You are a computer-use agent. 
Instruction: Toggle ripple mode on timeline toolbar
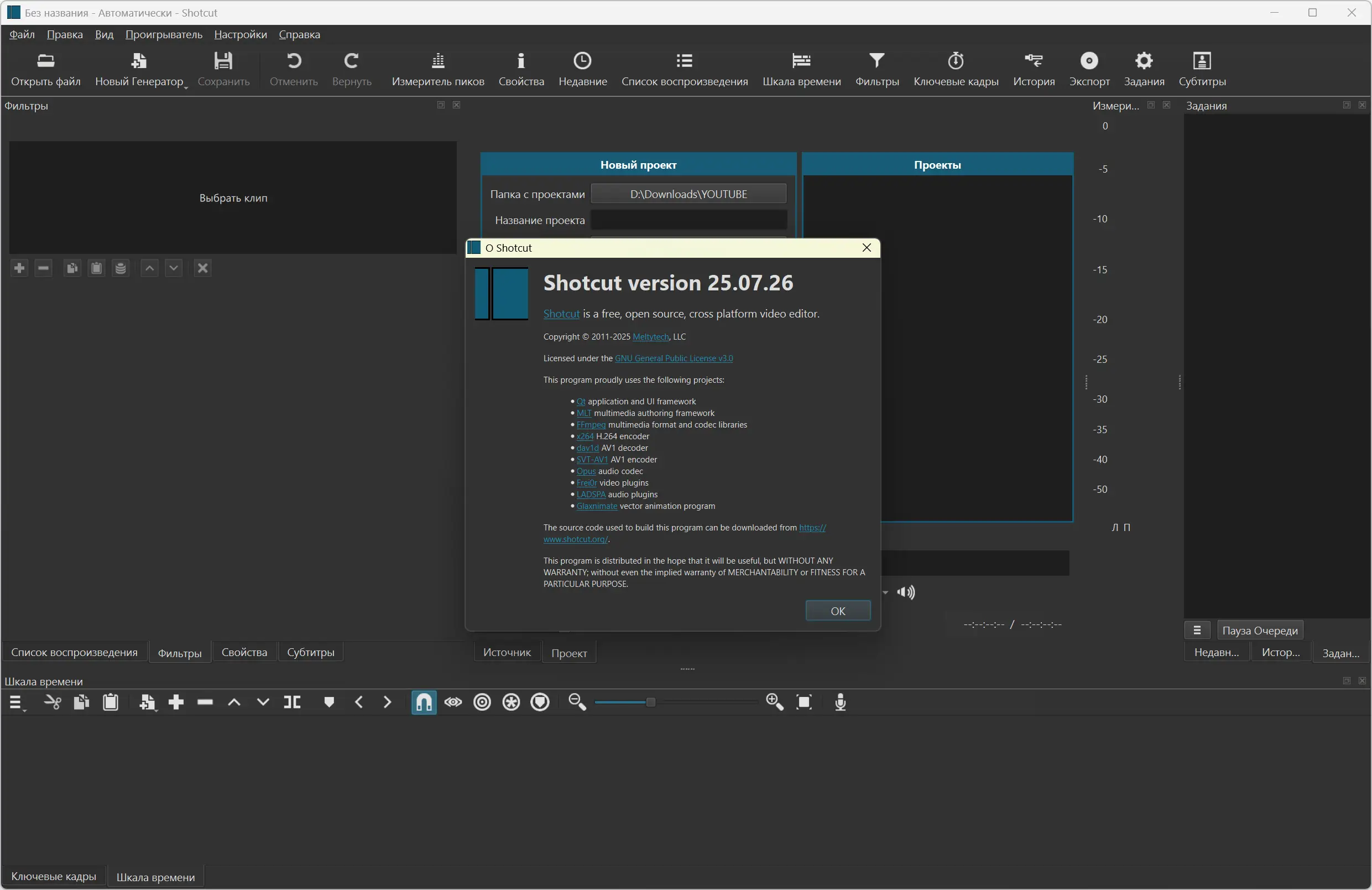[482, 702]
